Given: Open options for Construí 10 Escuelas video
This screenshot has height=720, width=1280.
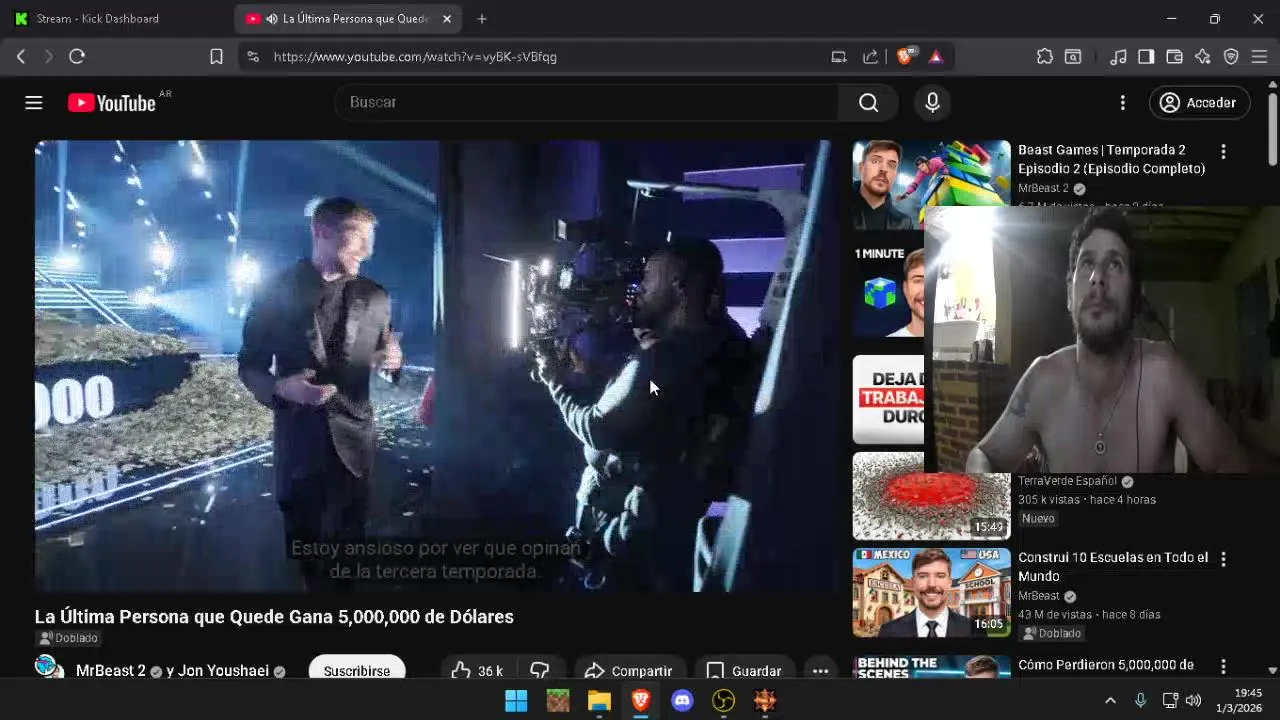Looking at the screenshot, I should point(1223,559).
